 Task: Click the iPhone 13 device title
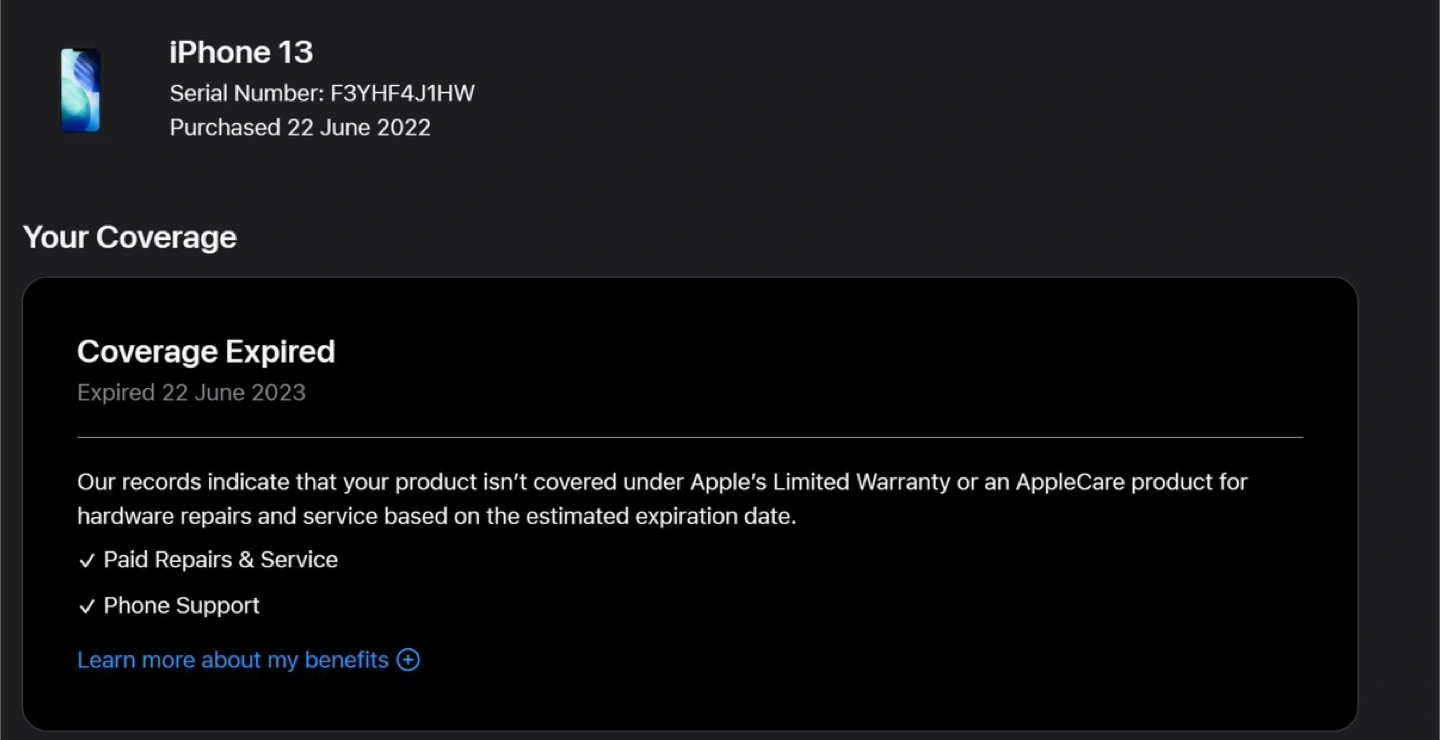click(241, 52)
